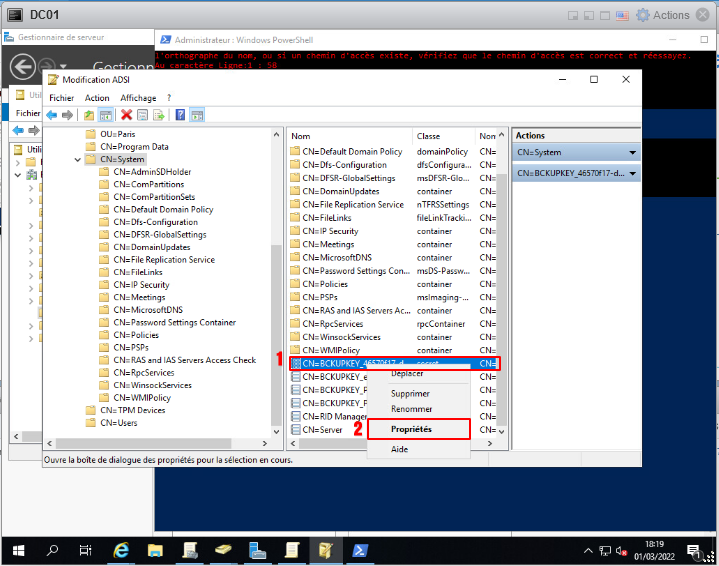Screen dimensions: 719x566
Task: Click the red Delete toolbar icon
Action: click(127, 115)
